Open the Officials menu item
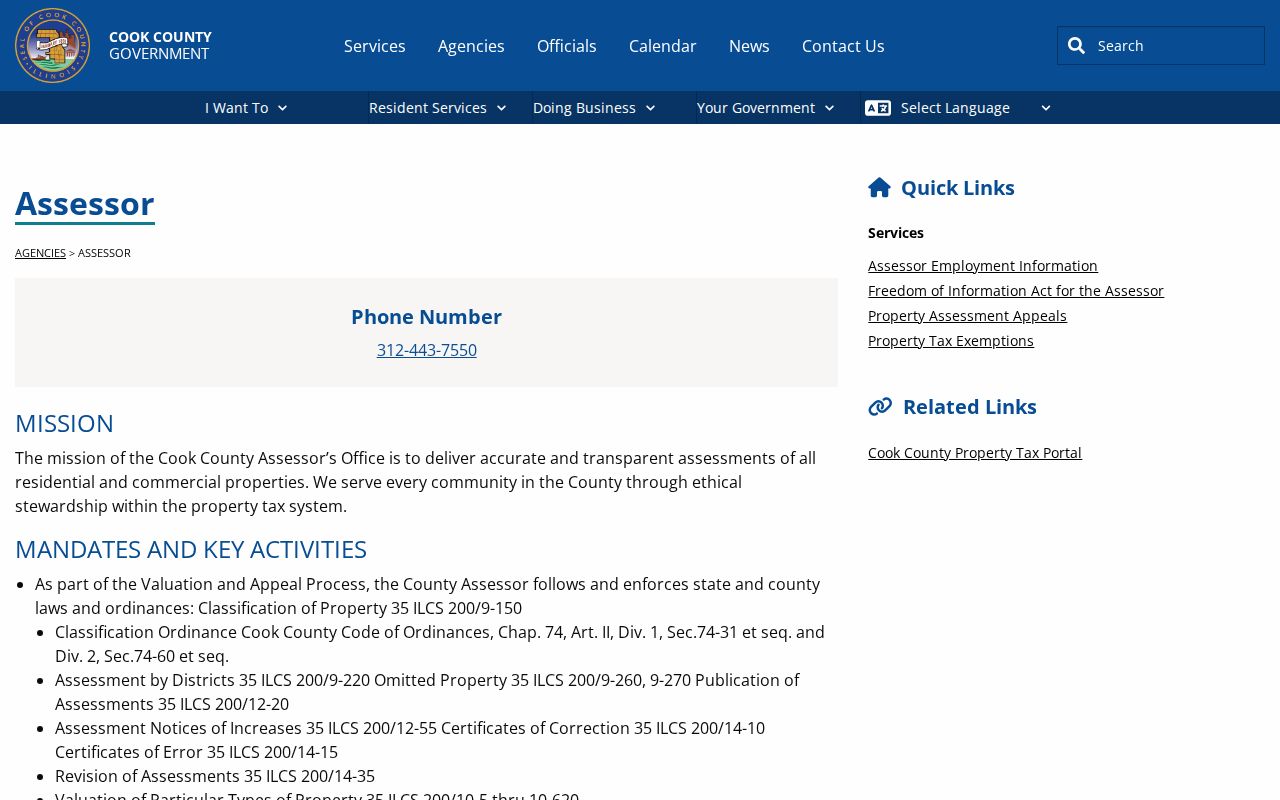The height and width of the screenshot is (800, 1280). point(567,46)
